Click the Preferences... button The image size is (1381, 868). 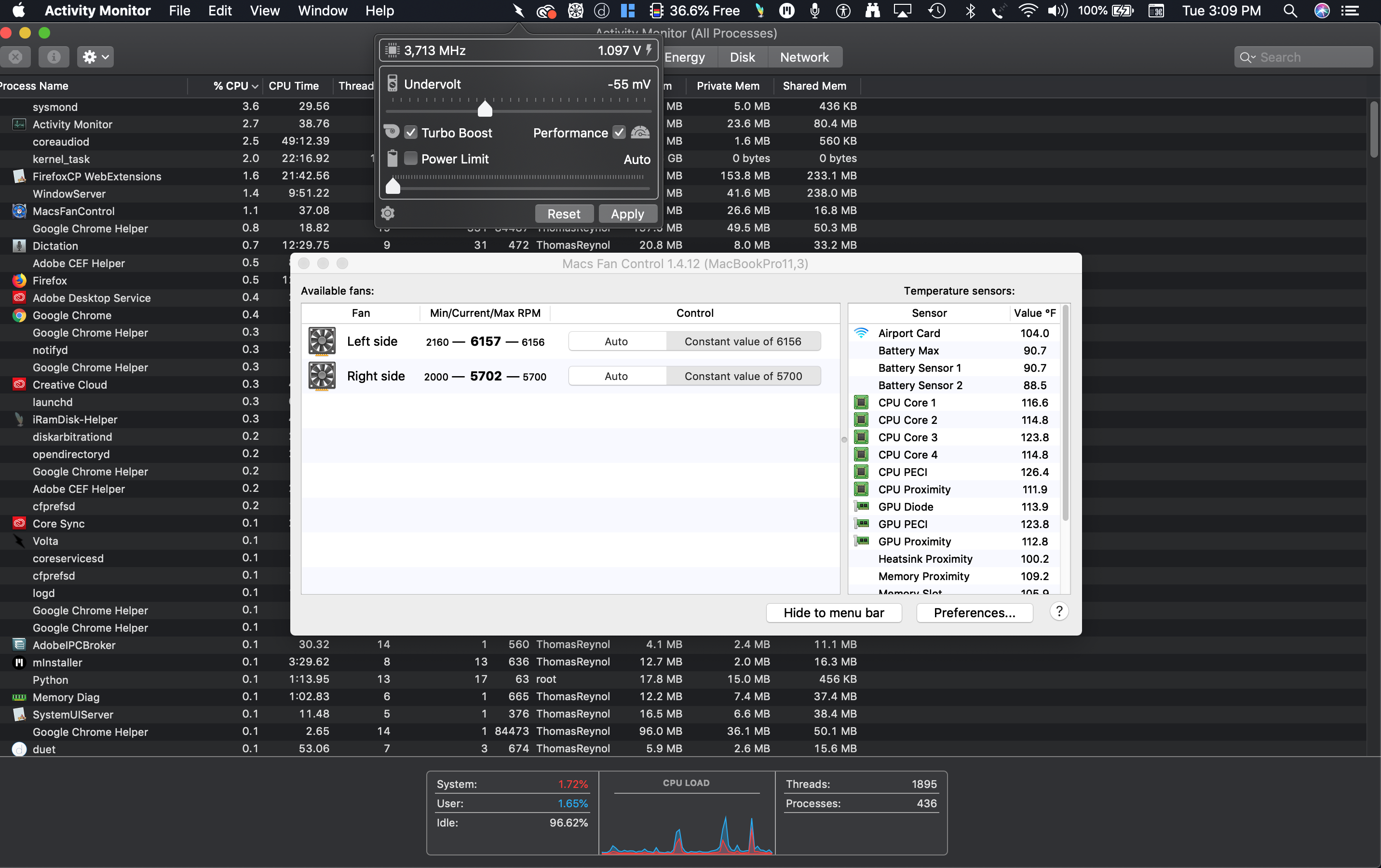pos(975,613)
